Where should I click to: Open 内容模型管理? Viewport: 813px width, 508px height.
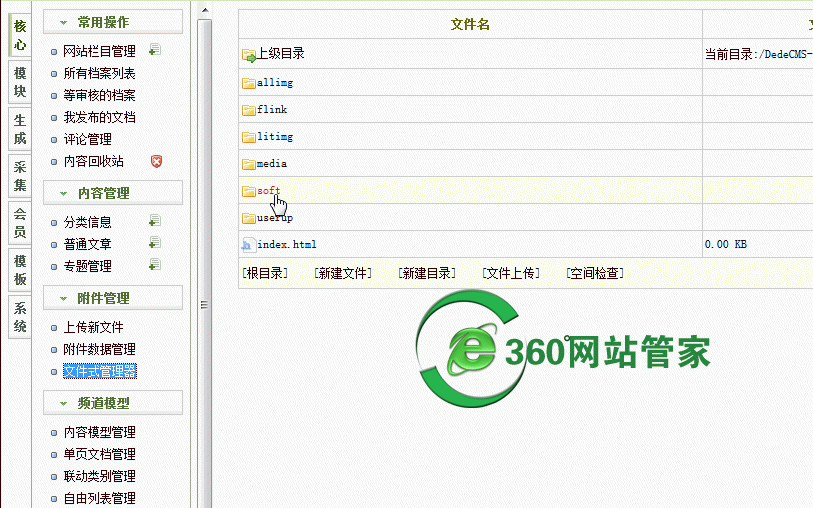click(100, 432)
